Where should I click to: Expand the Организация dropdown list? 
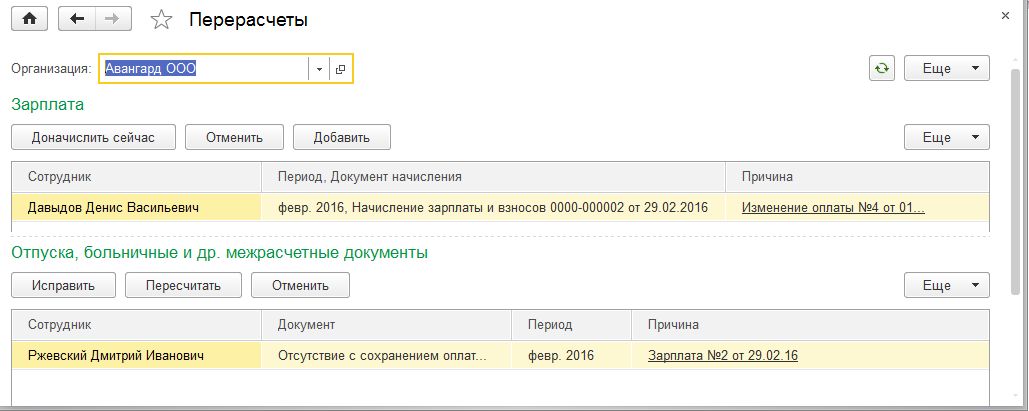tap(319, 69)
